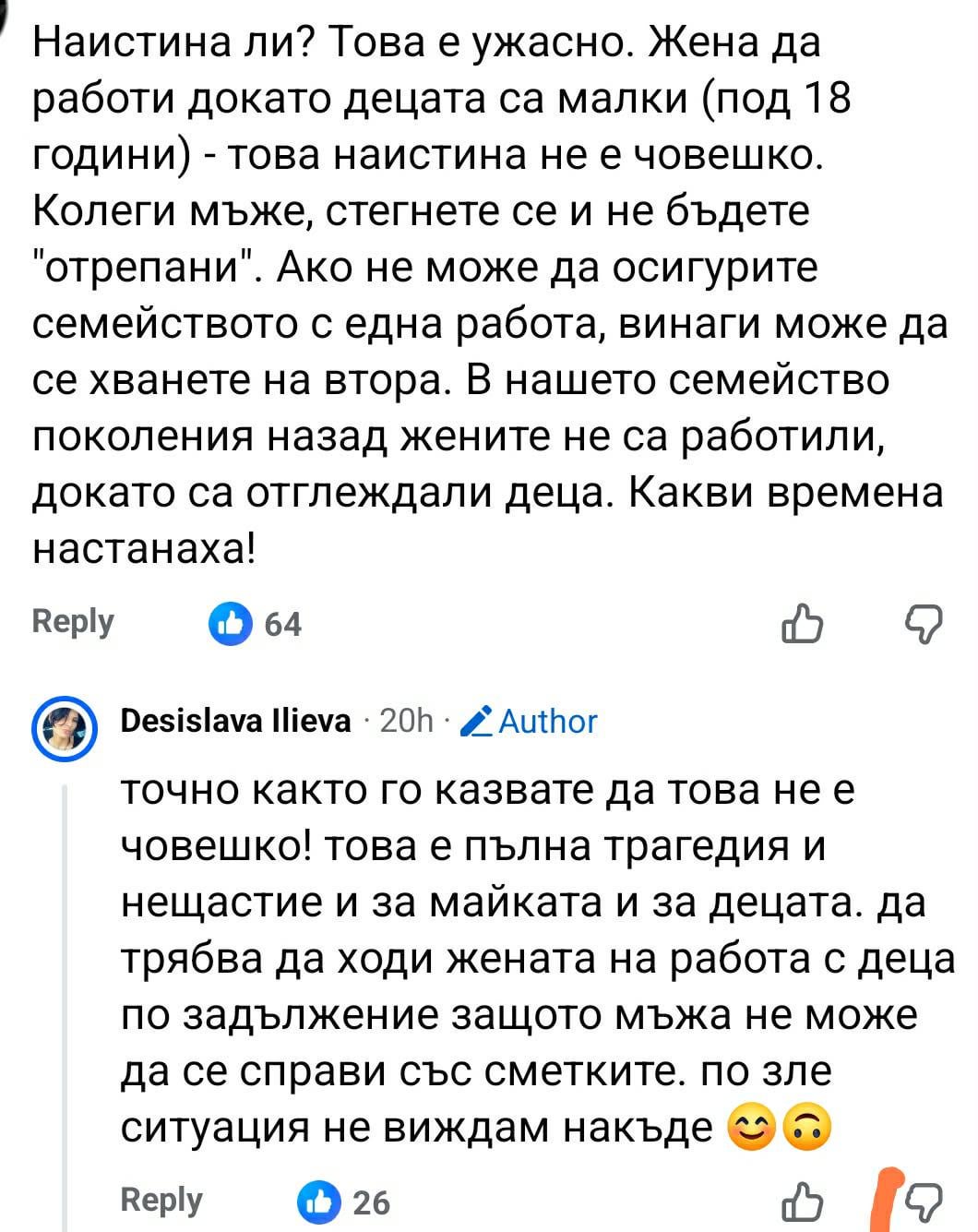Dislike the top comment with thumbs-down
Image resolution: width=978 pixels, height=1232 pixels.
[923, 624]
